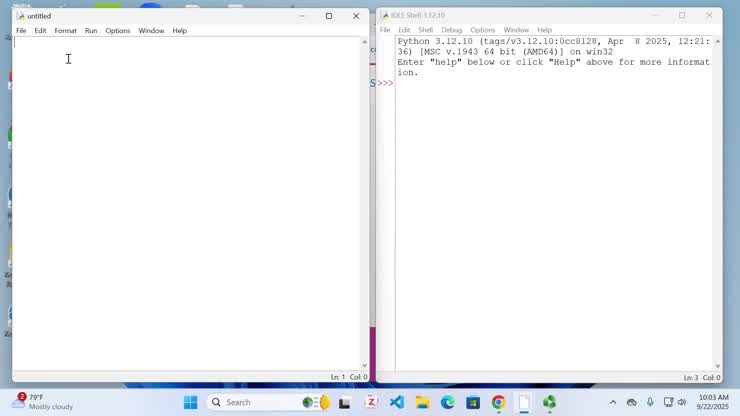This screenshot has height=416, width=740.
Task: Click the Col: 0 status in untitled editor
Action: coord(358,377)
